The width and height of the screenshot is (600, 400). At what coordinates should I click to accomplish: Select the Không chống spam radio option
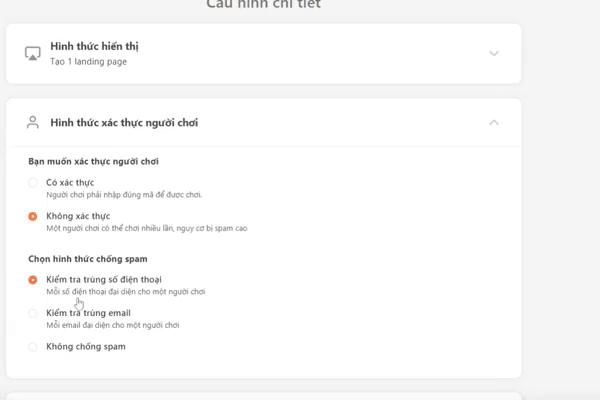[x=33, y=347]
